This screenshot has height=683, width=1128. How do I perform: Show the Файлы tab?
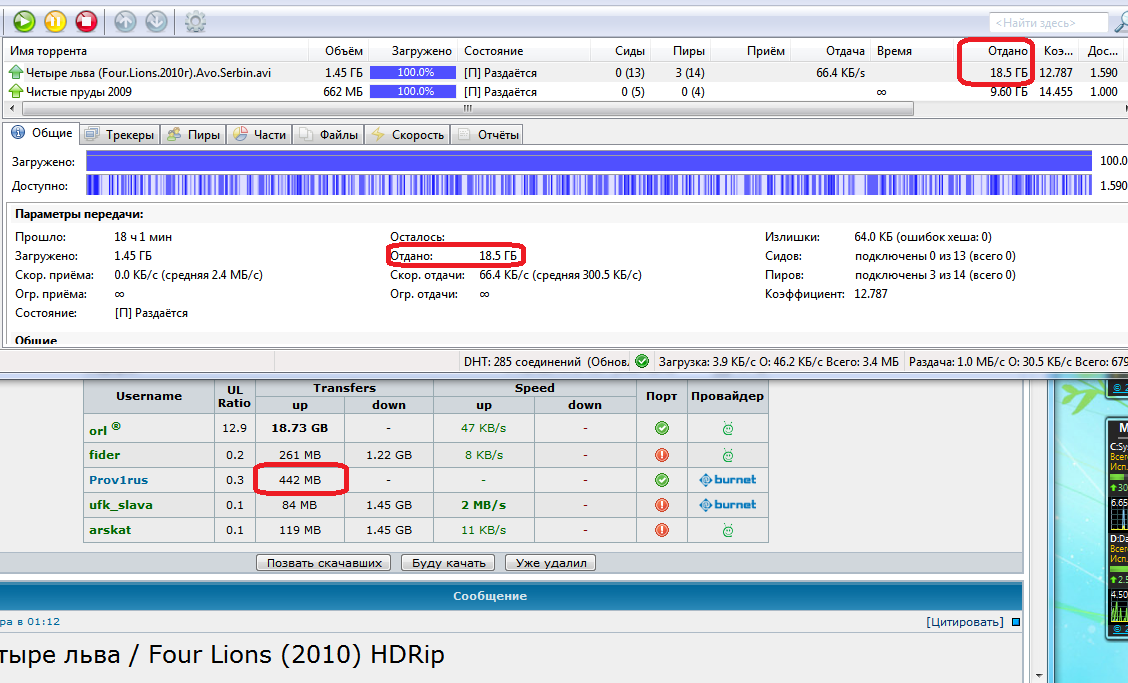click(x=328, y=135)
